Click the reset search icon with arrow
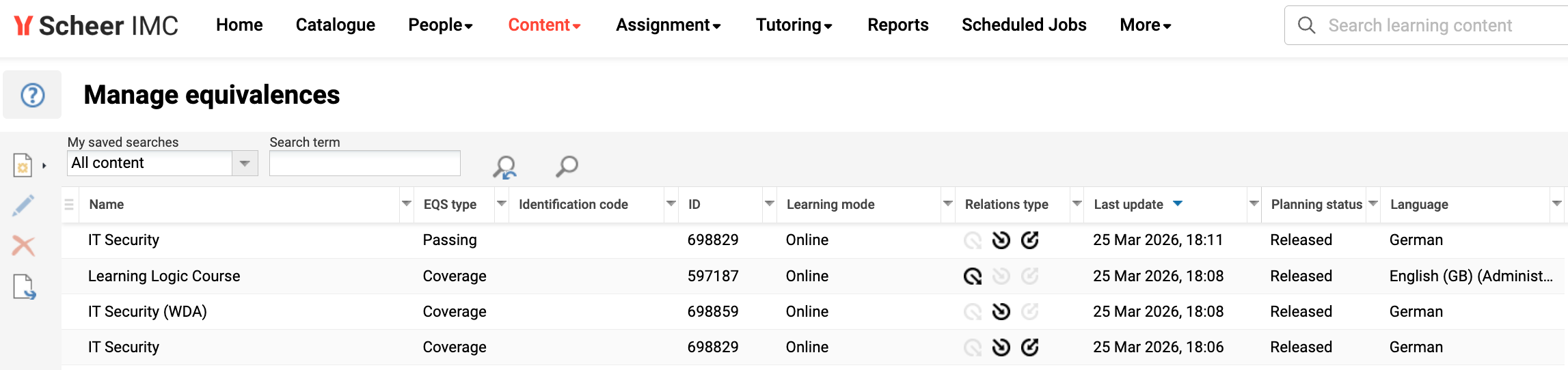The width and height of the screenshot is (1568, 370). [x=504, y=167]
